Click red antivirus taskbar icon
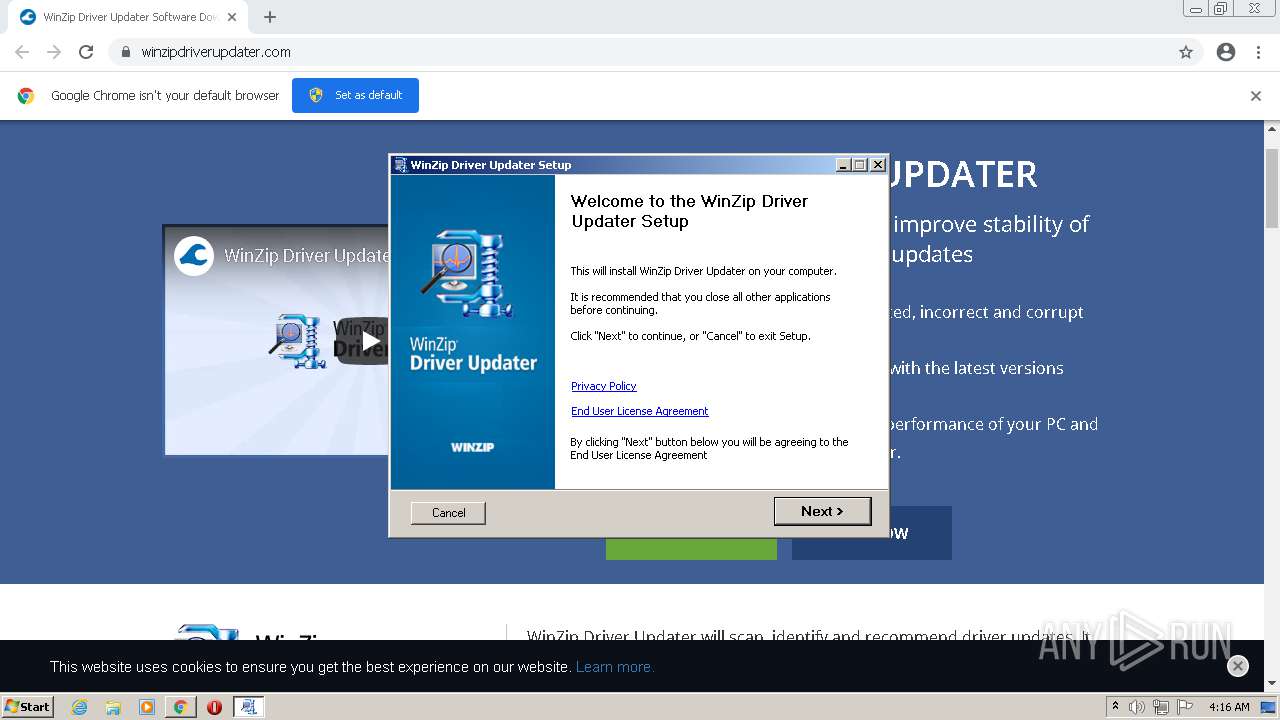1280x720 pixels. [214, 707]
